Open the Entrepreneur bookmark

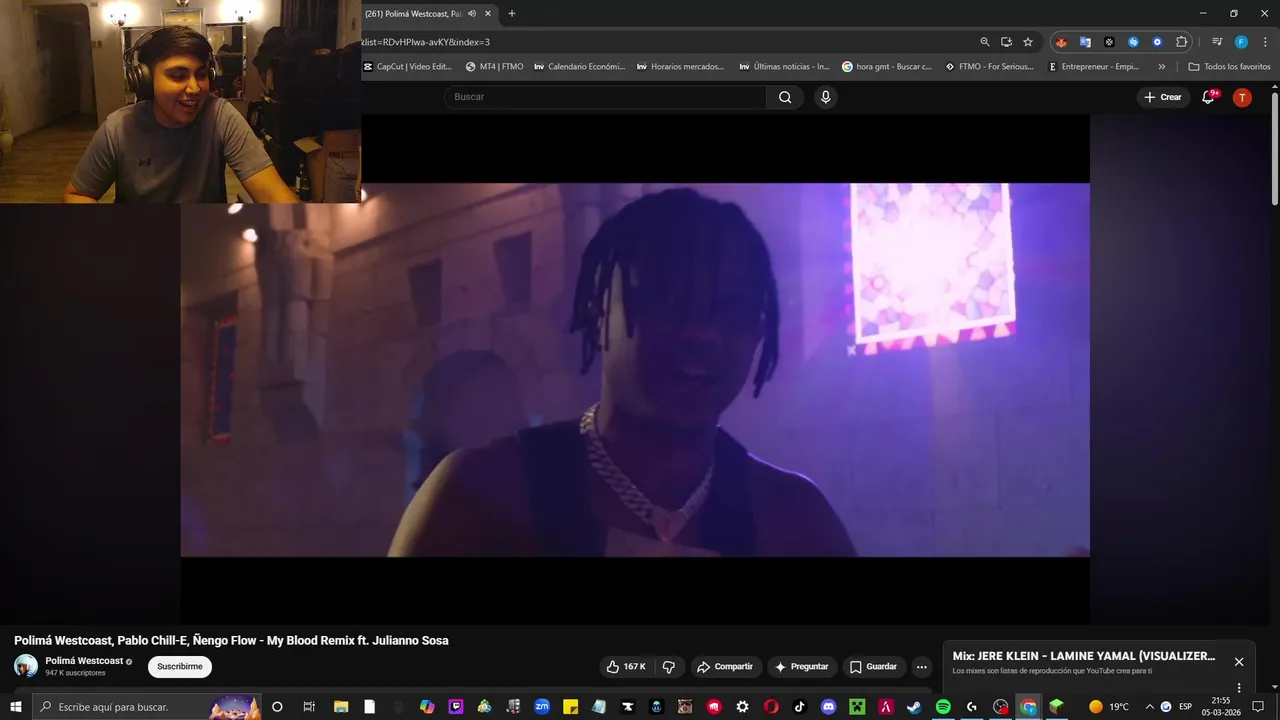pyautogui.click(x=1093, y=67)
